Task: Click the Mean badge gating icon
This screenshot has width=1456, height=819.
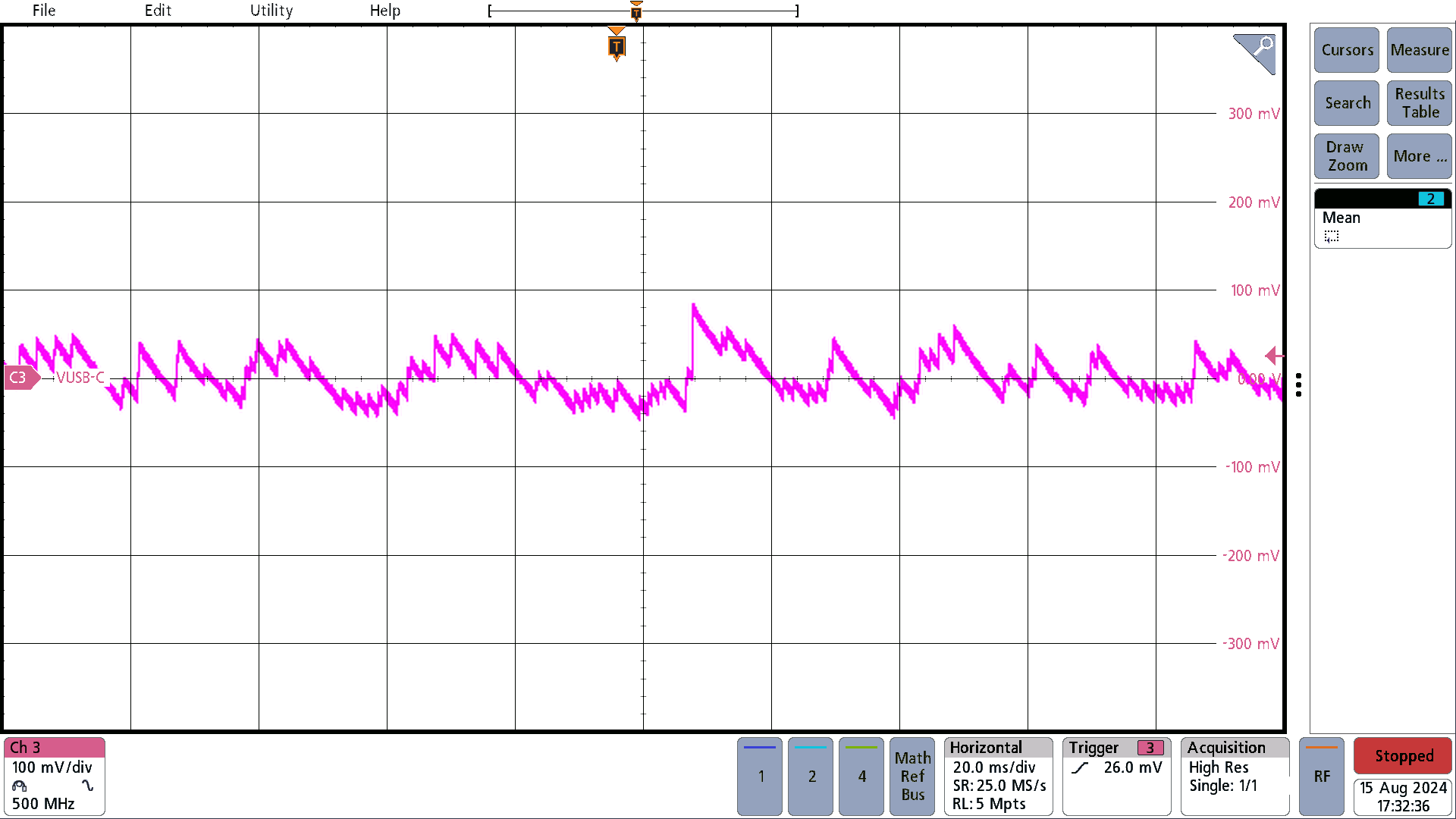Action: 1332,237
